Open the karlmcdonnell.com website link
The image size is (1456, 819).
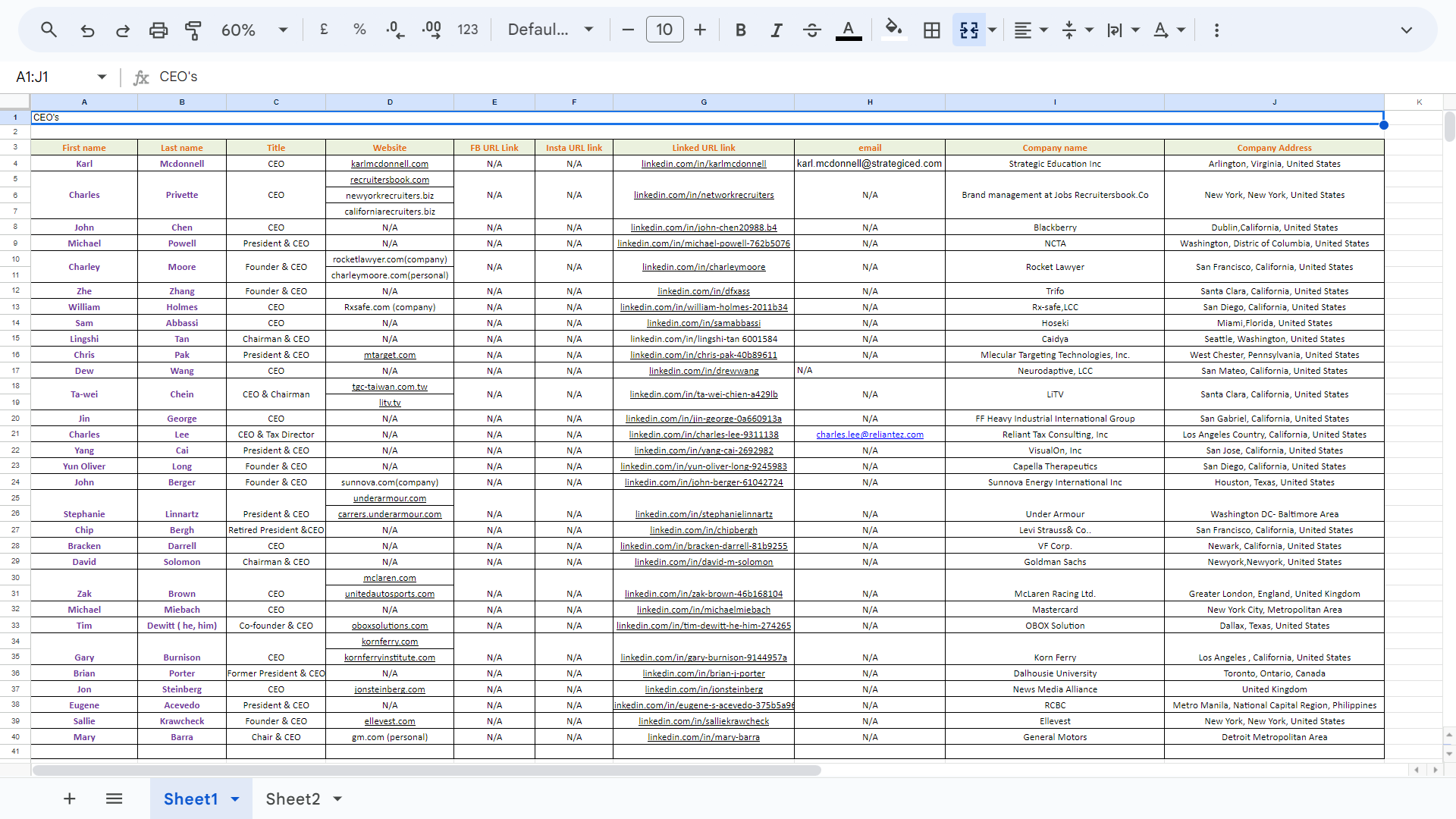coord(389,164)
